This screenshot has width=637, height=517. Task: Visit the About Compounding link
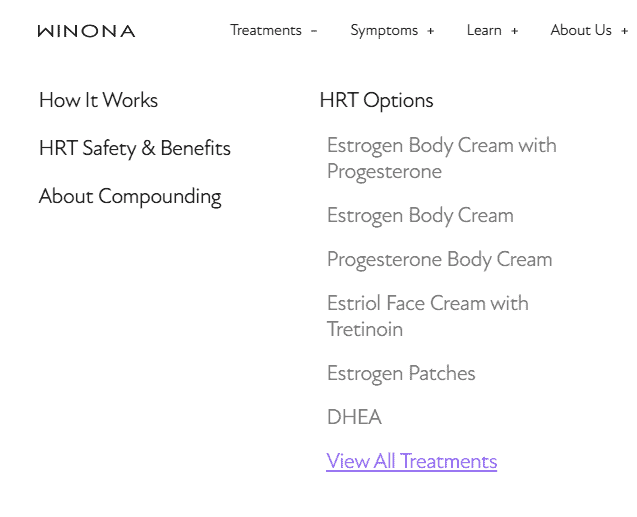point(130,196)
